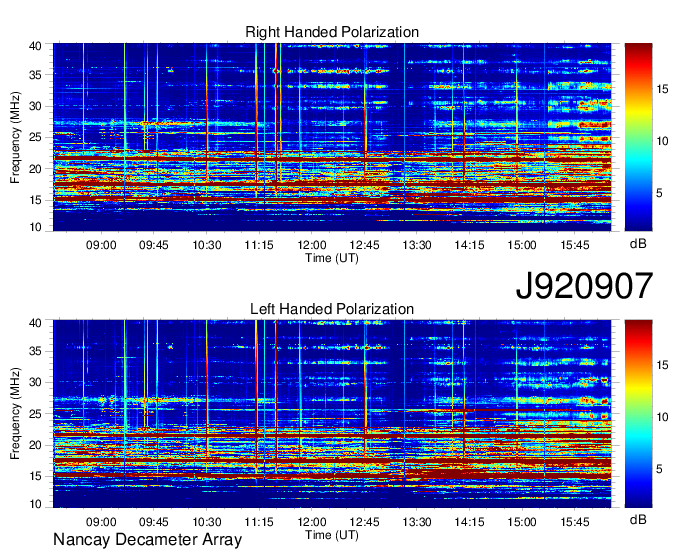Click 30 MHz frequency tick of Right Handed plot

(35, 106)
